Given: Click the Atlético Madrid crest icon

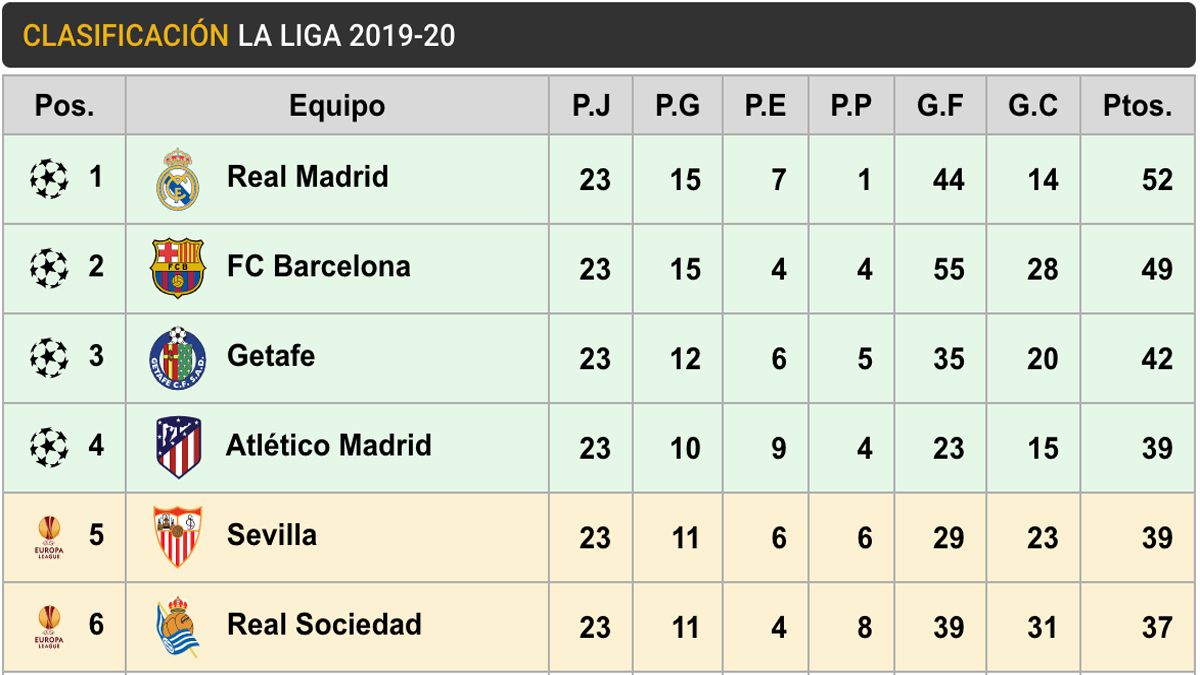Looking at the screenshot, I should click(x=178, y=447).
